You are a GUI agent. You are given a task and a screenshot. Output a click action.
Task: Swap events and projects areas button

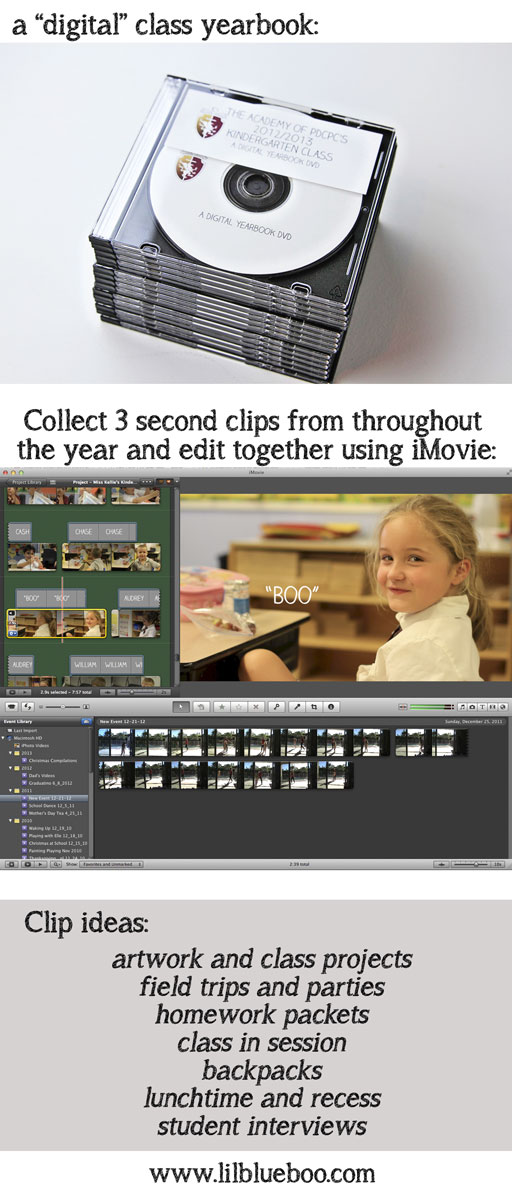click(27, 707)
